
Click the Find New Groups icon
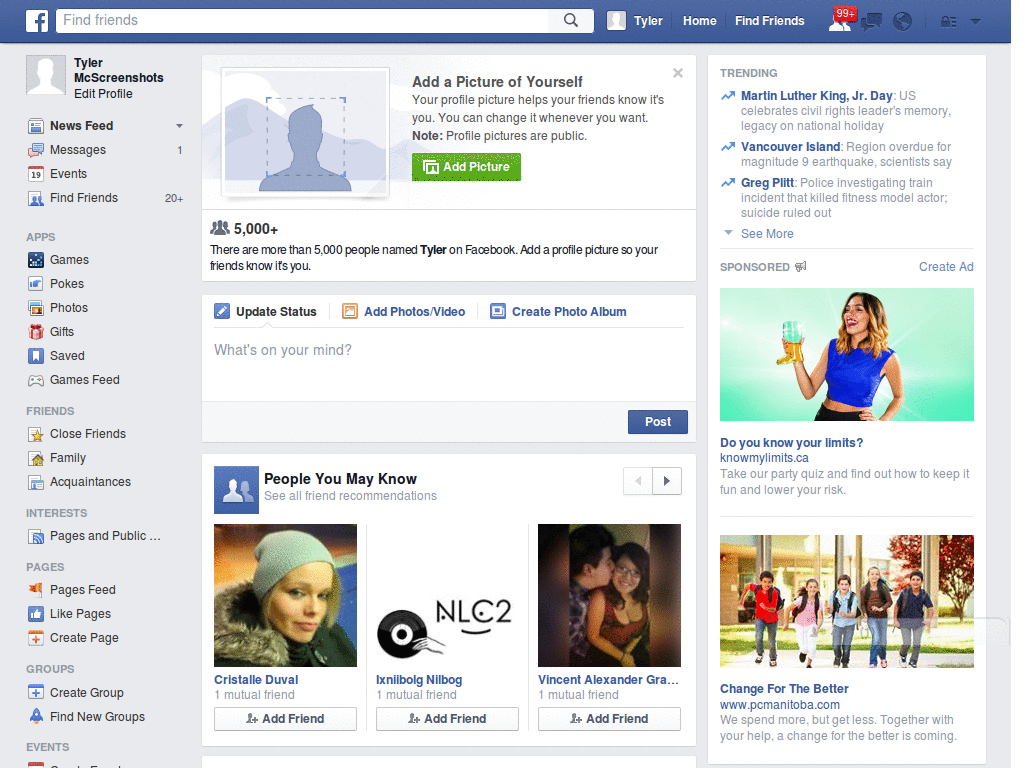click(x=36, y=716)
